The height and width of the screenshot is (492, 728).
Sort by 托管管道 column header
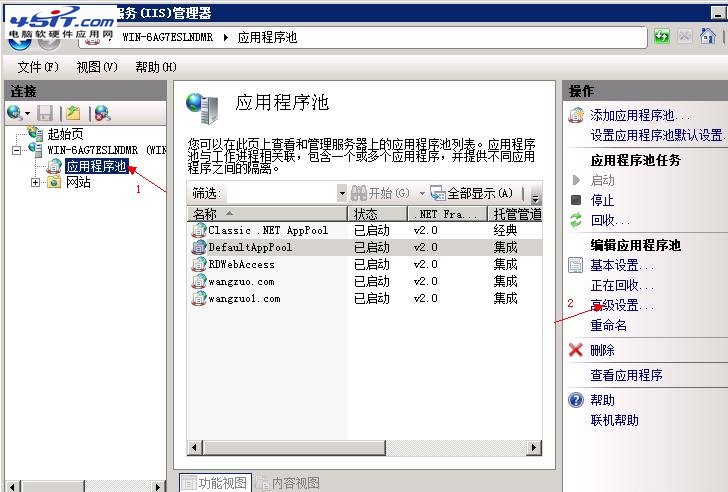(515, 214)
